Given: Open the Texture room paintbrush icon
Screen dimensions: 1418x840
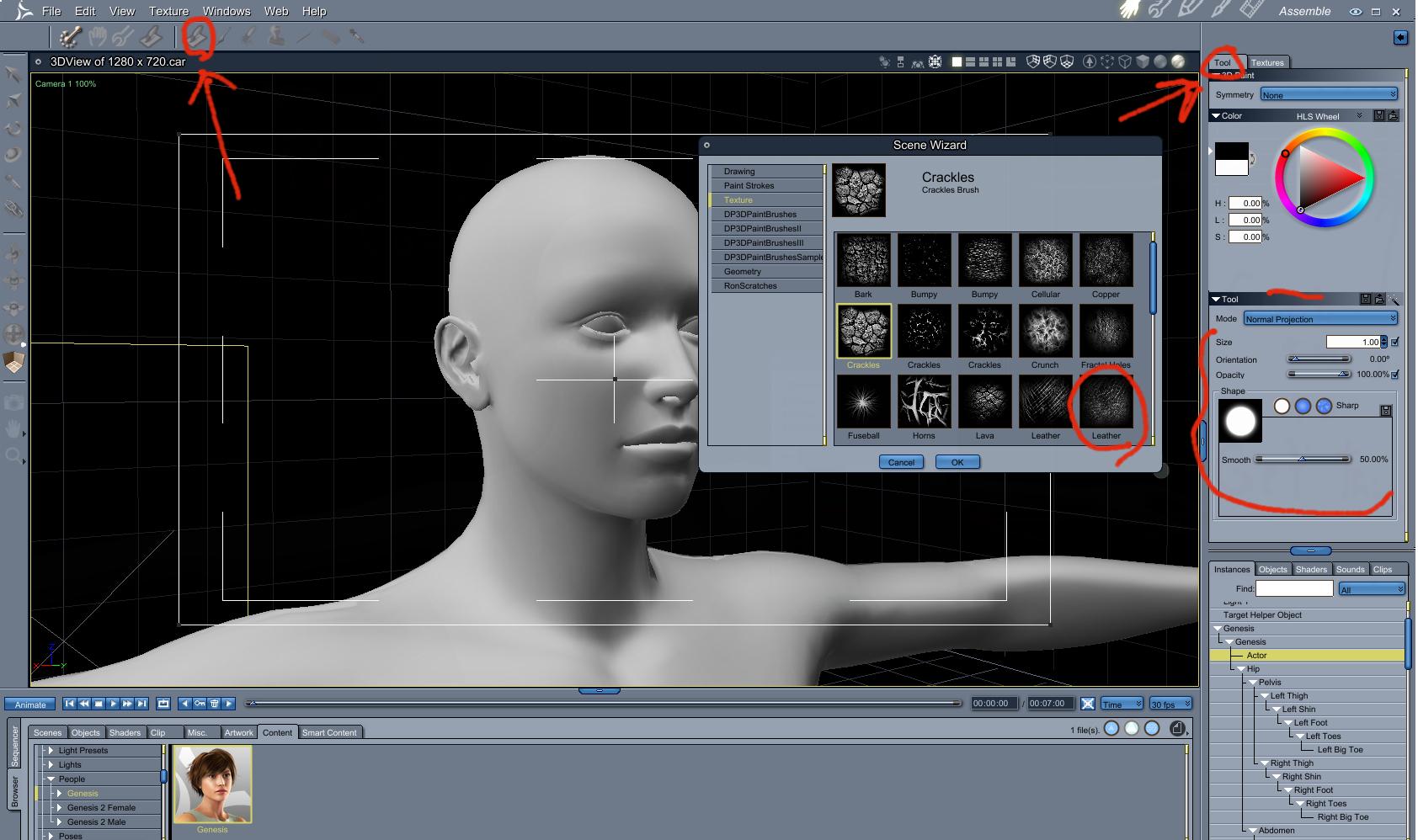Looking at the screenshot, I should (x=1220, y=10).
